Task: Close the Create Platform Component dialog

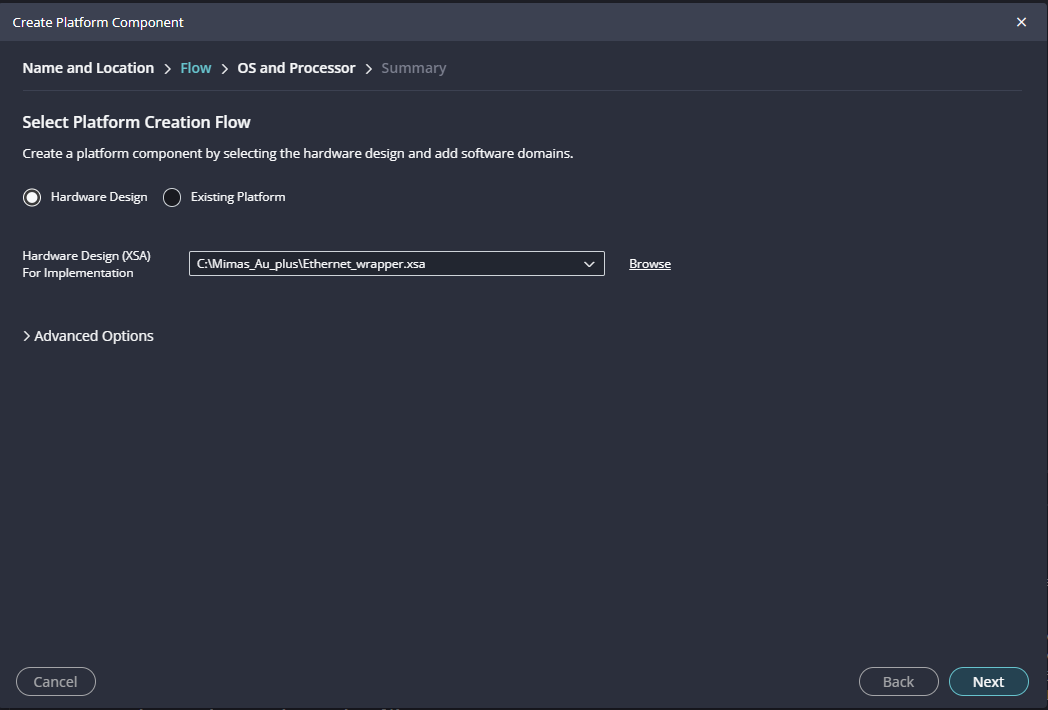Action: pyautogui.click(x=1021, y=22)
